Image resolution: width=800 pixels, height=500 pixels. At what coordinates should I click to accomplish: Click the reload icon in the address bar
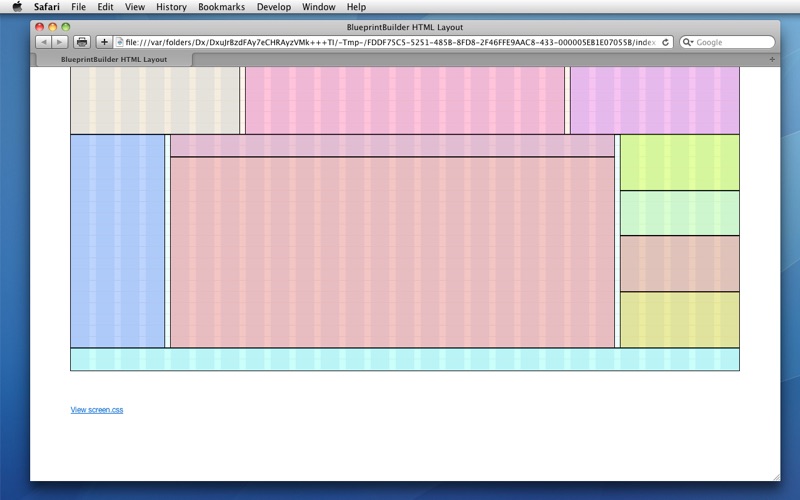tap(666, 42)
